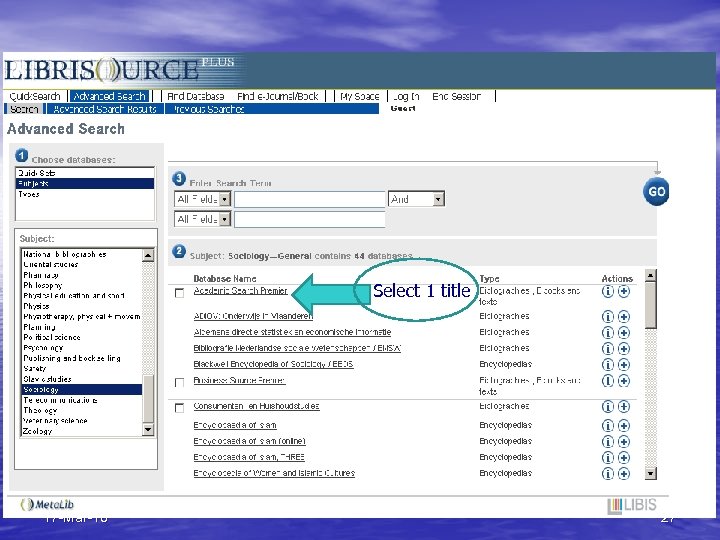Add Academic Search Premier to My Space
This screenshot has height=540, width=720.
coord(624,291)
